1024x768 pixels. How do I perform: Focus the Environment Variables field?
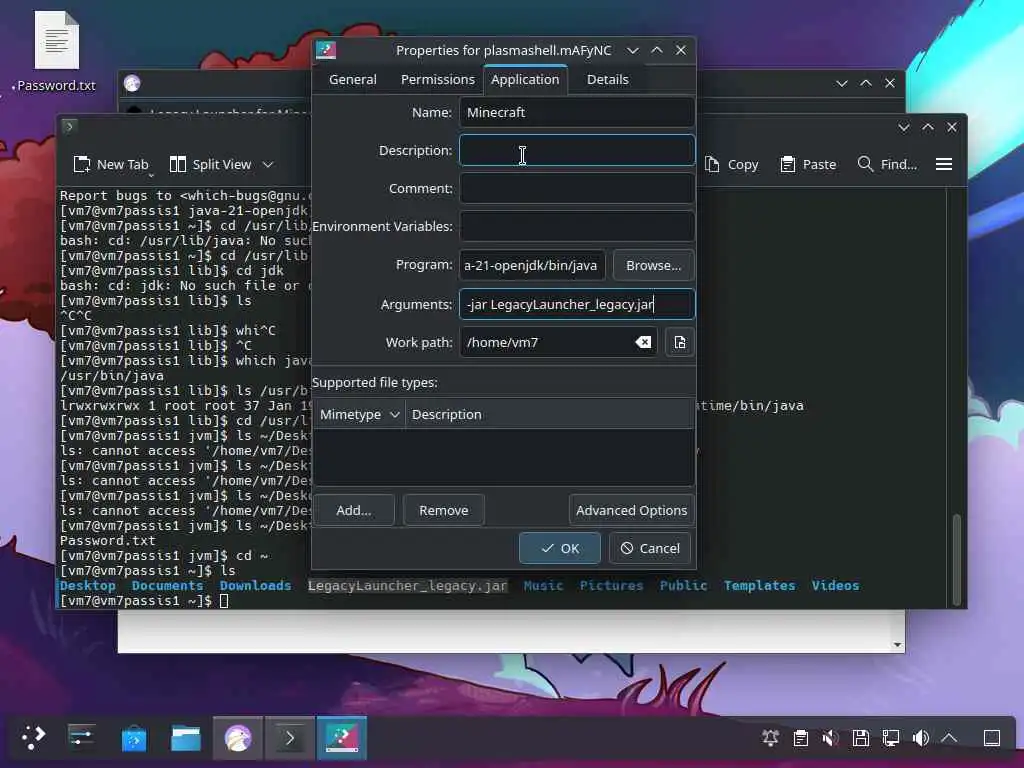577,226
